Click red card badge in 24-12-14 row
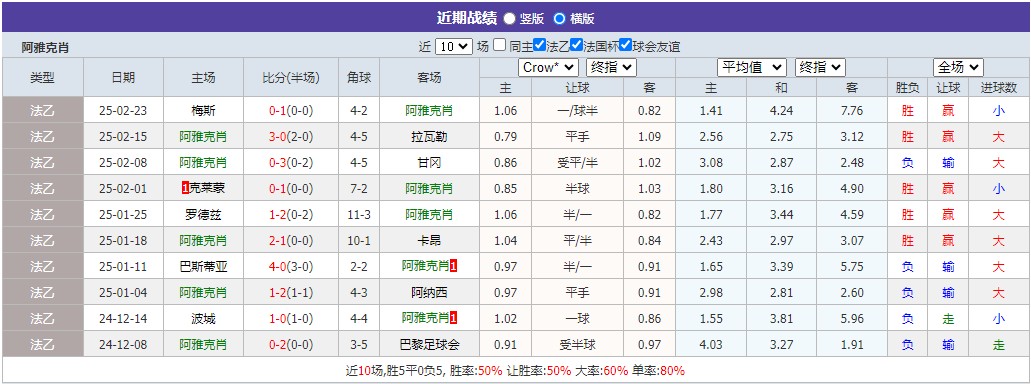This screenshot has height=384, width=1031. pyautogui.click(x=454, y=318)
